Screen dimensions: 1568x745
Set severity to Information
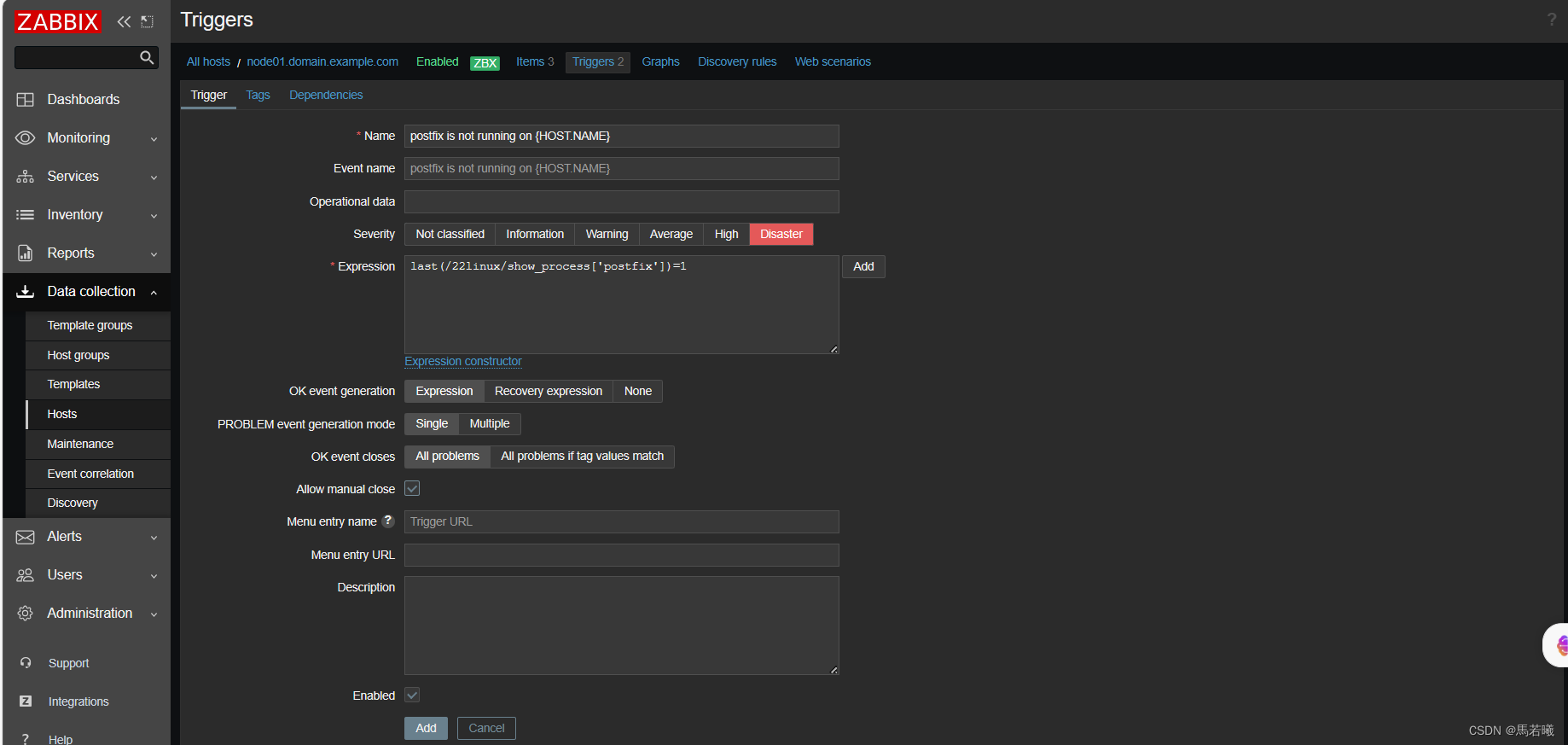[535, 235]
